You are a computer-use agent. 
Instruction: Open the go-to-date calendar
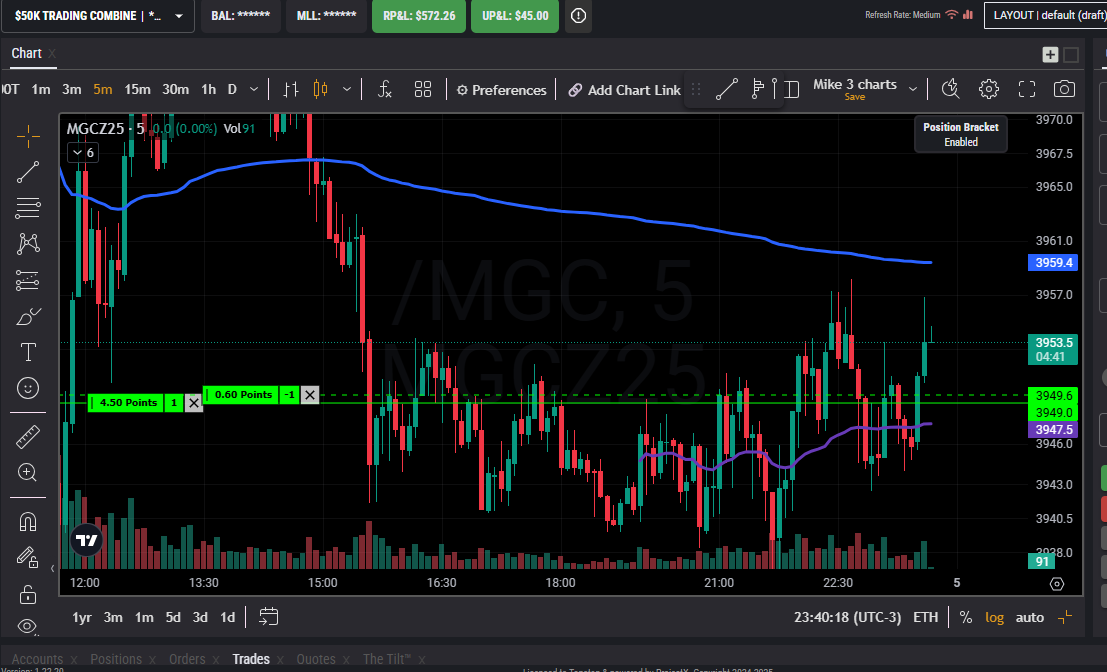pyautogui.click(x=268, y=617)
